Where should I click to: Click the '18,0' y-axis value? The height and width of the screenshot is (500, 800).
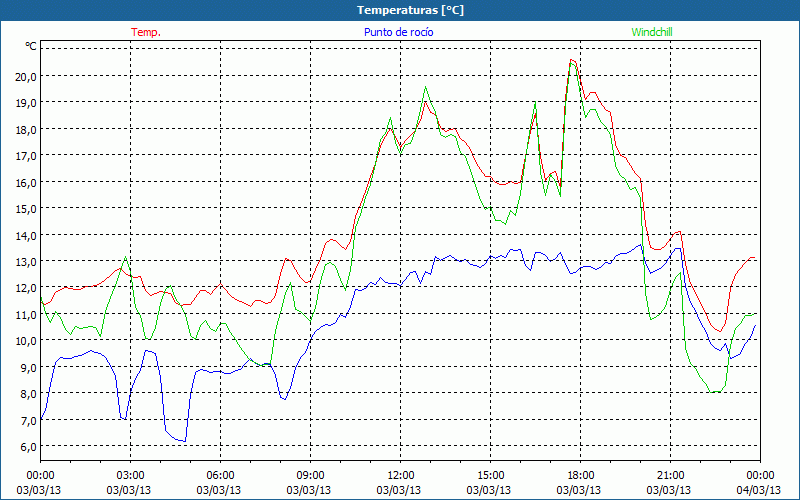(26, 130)
